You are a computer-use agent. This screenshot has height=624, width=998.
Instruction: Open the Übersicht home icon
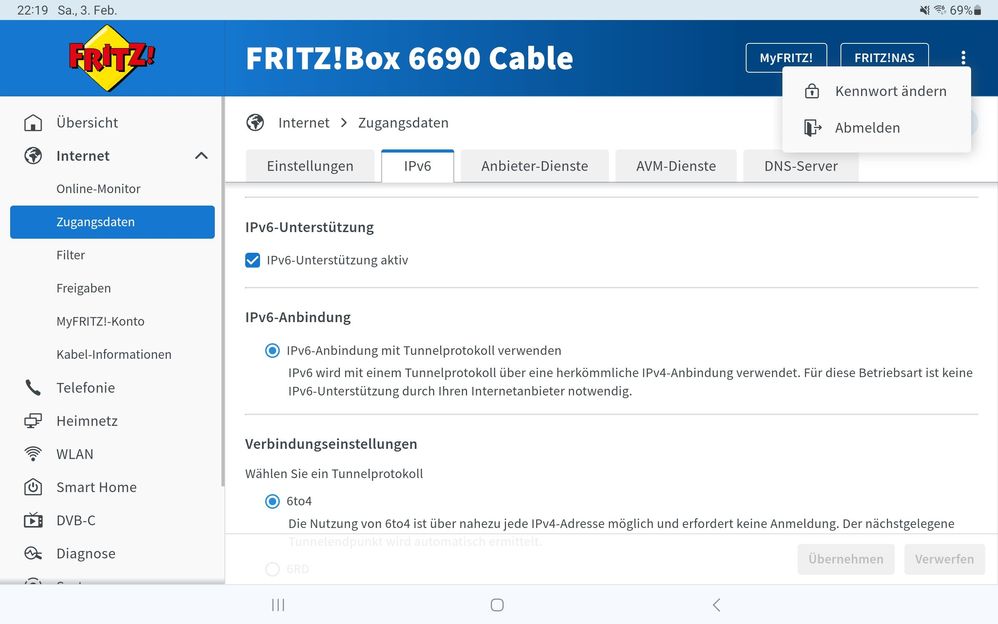coord(34,122)
